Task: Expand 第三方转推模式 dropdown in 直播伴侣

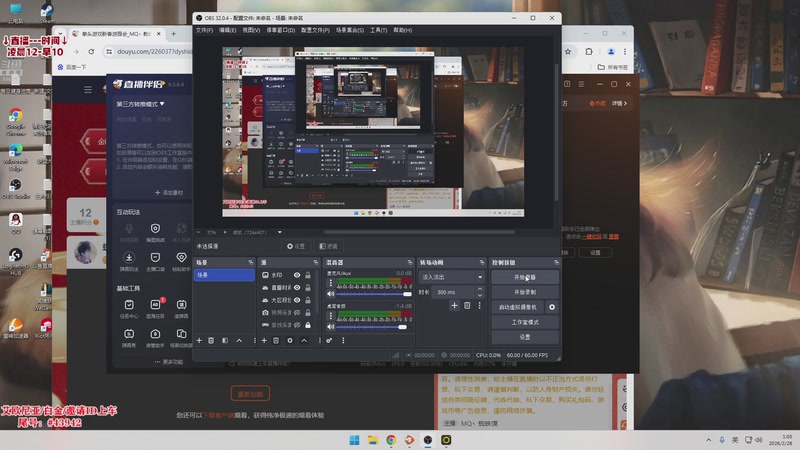Action: click(x=140, y=104)
